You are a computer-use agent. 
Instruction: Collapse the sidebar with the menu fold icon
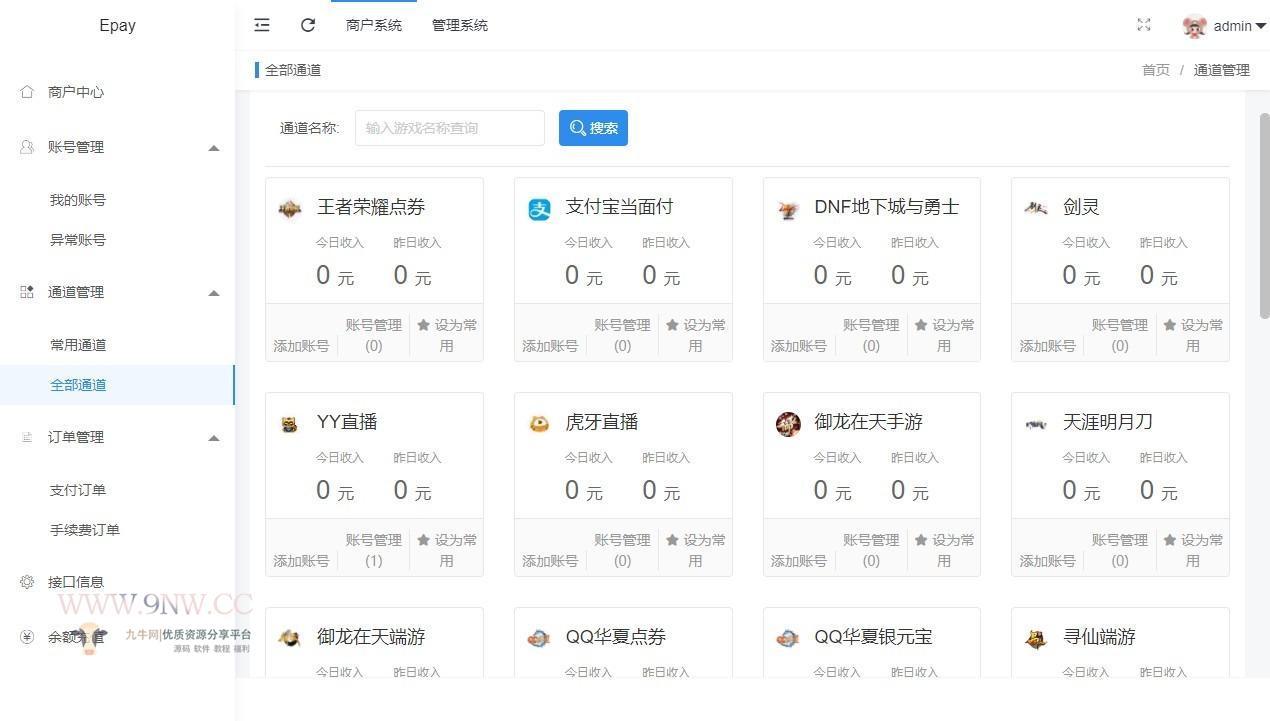262,25
